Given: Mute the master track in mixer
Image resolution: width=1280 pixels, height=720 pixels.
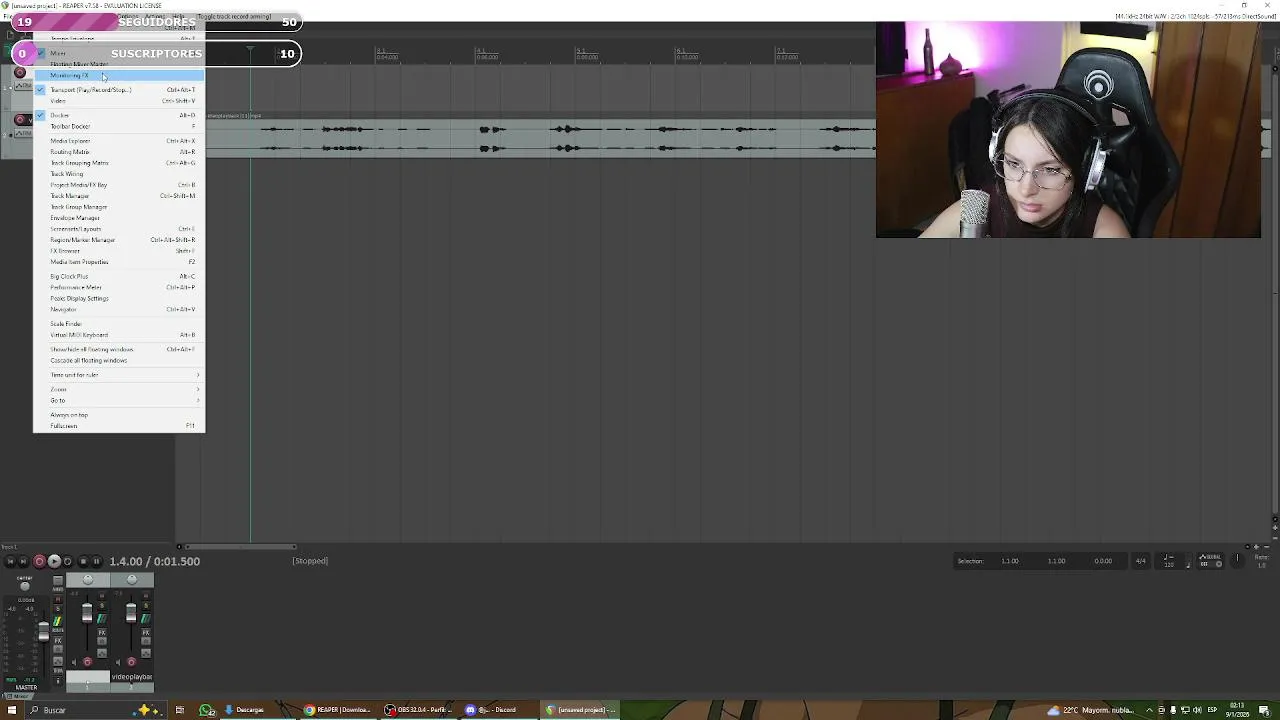Looking at the screenshot, I should tap(58, 599).
